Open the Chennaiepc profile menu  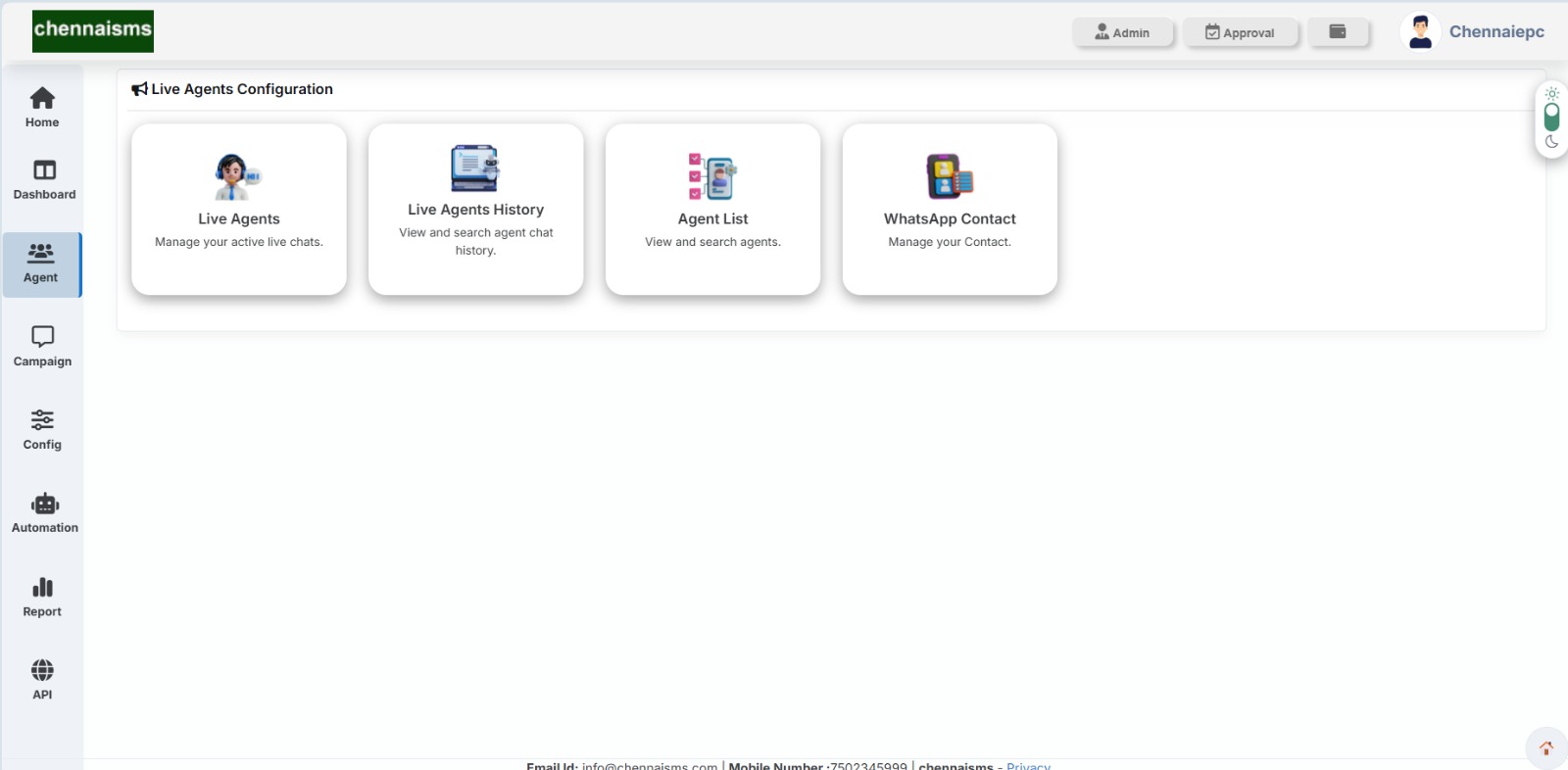pyautogui.click(x=1495, y=31)
